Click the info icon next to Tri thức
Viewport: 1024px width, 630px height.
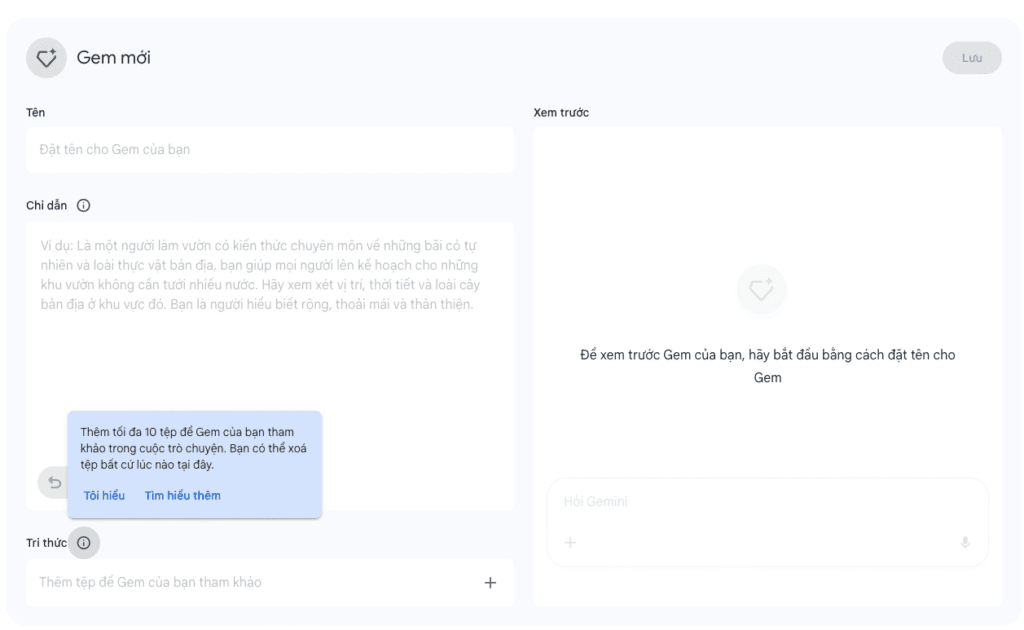(x=84, y=543)
